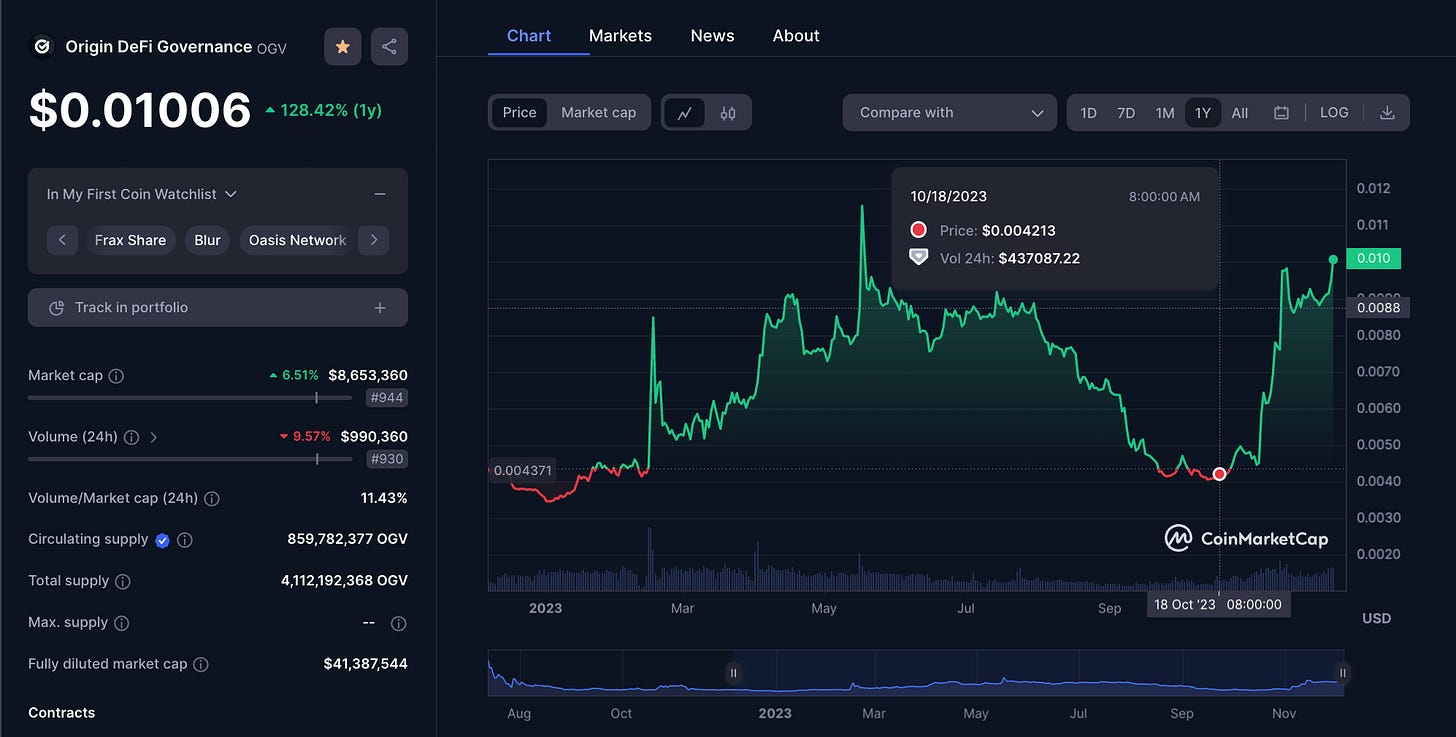Click the verified circulating supply badge
Viewport: 1456px width, 737px height.
coord(162,540)
